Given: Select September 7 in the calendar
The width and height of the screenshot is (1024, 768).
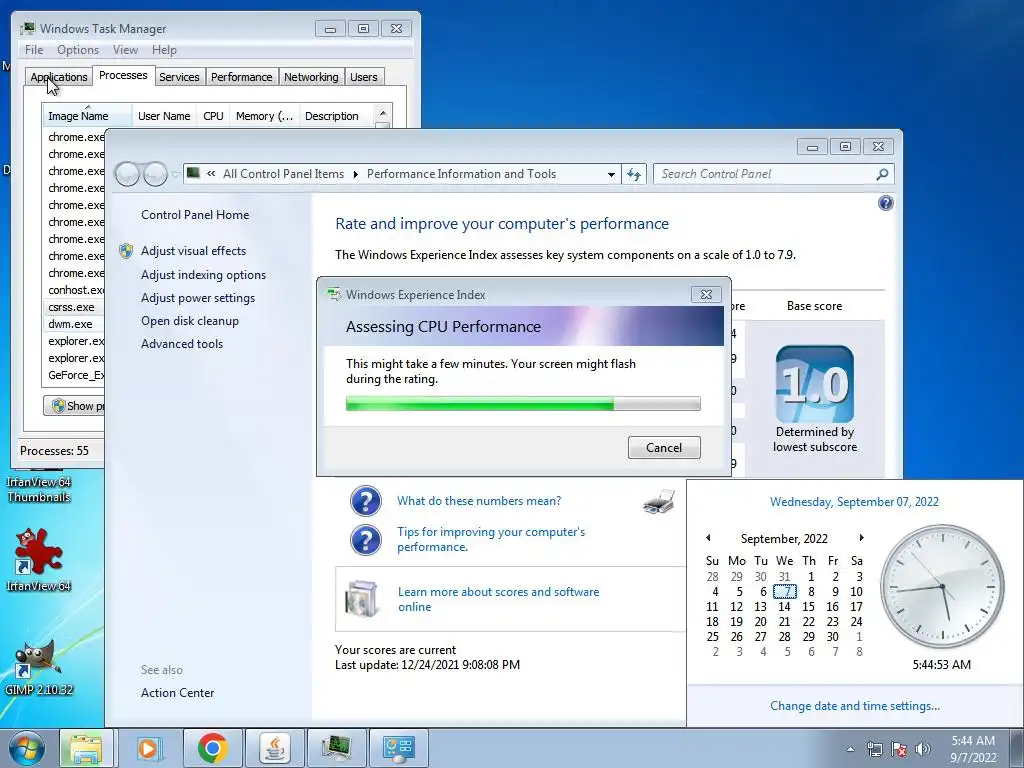Looking at the screenshot, I should [x=785, y=592].
